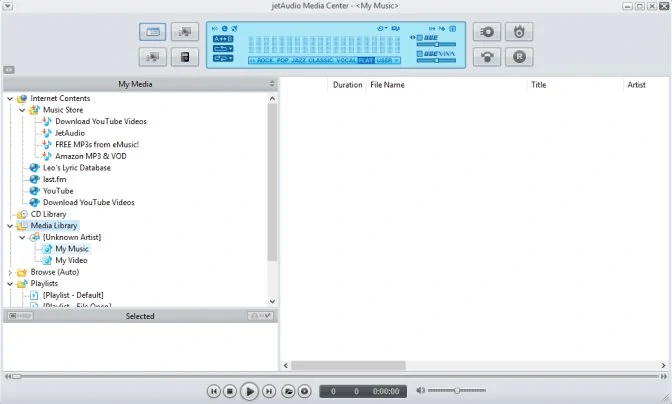Mute audio via the speaker icon
672x404 pixels.
420,390
